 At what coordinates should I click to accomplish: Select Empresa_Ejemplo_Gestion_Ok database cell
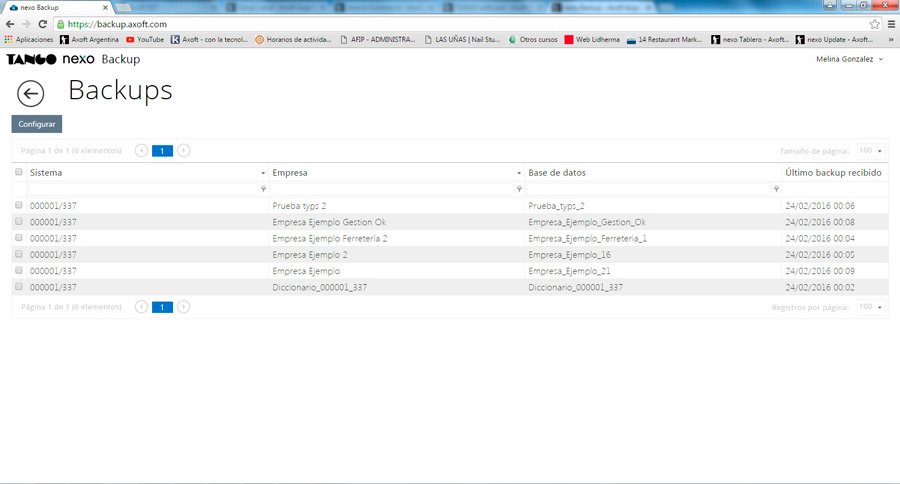[x=587, y=222]
